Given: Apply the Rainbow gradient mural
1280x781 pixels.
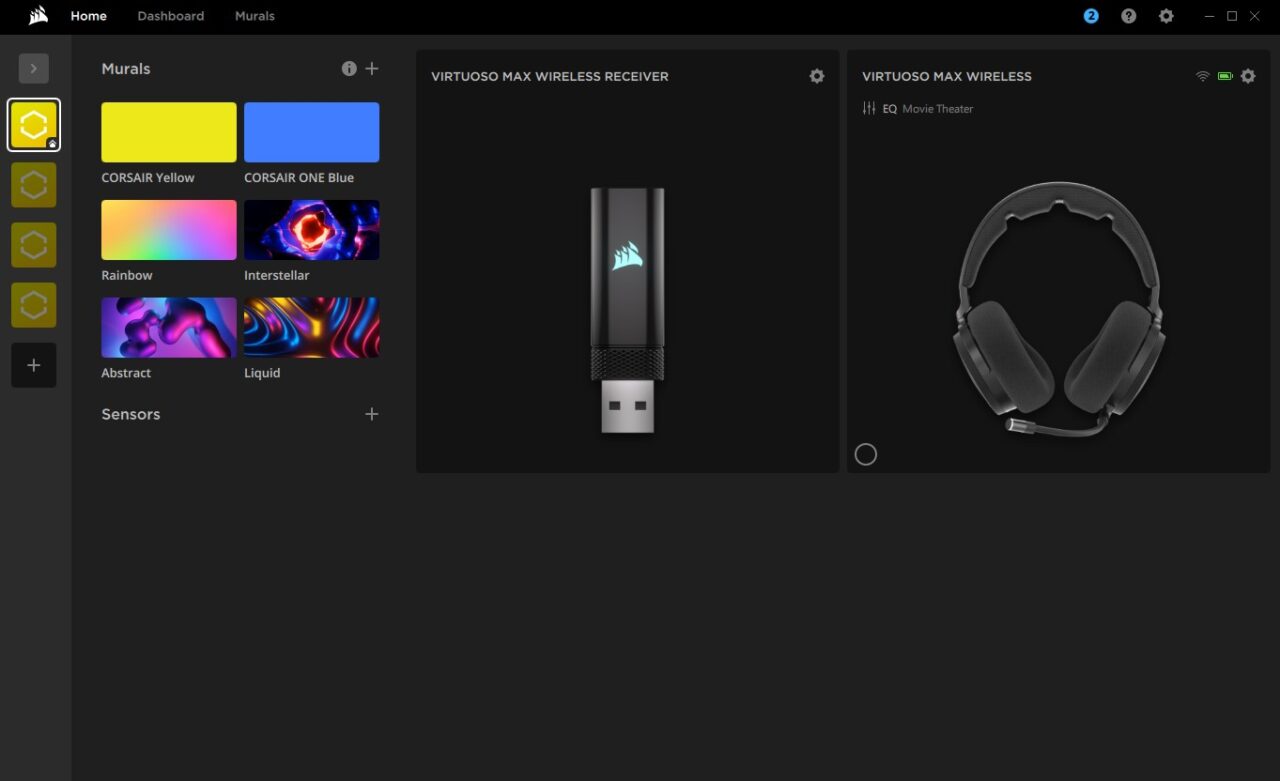Looking at the screenshot, I should 169,230.
